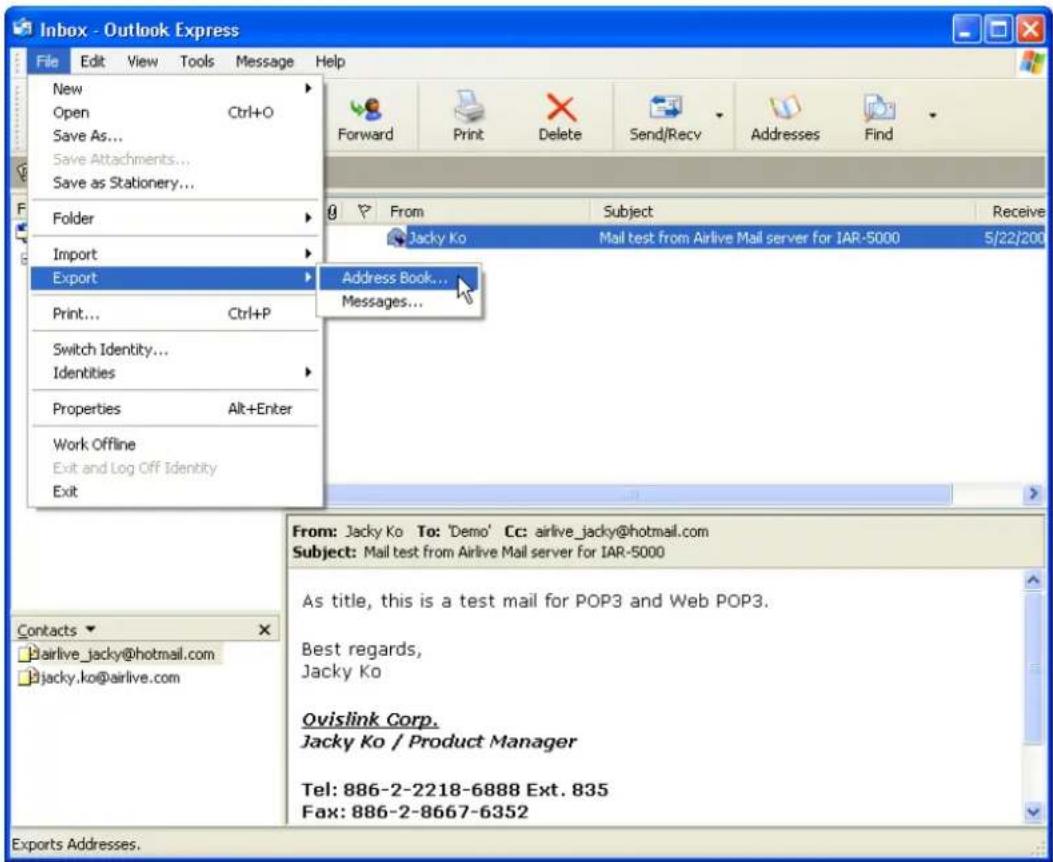Click Cc address airlive_jacky@hotmail.com in preview header
Image resolution: width=1053 pixels, height=862 pixels.
[621, 532]
